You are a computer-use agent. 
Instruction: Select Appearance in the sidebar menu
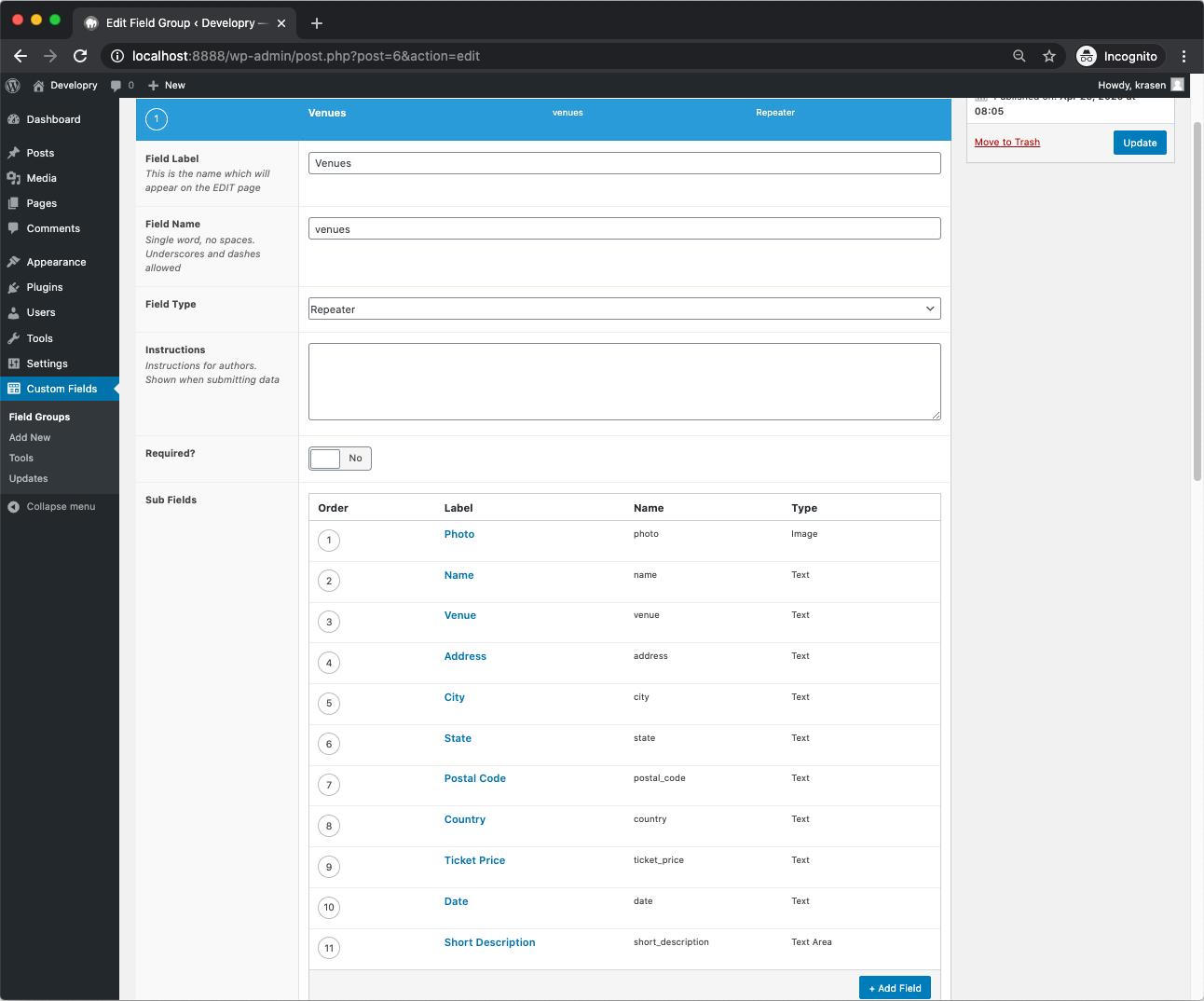pos(56,262)
